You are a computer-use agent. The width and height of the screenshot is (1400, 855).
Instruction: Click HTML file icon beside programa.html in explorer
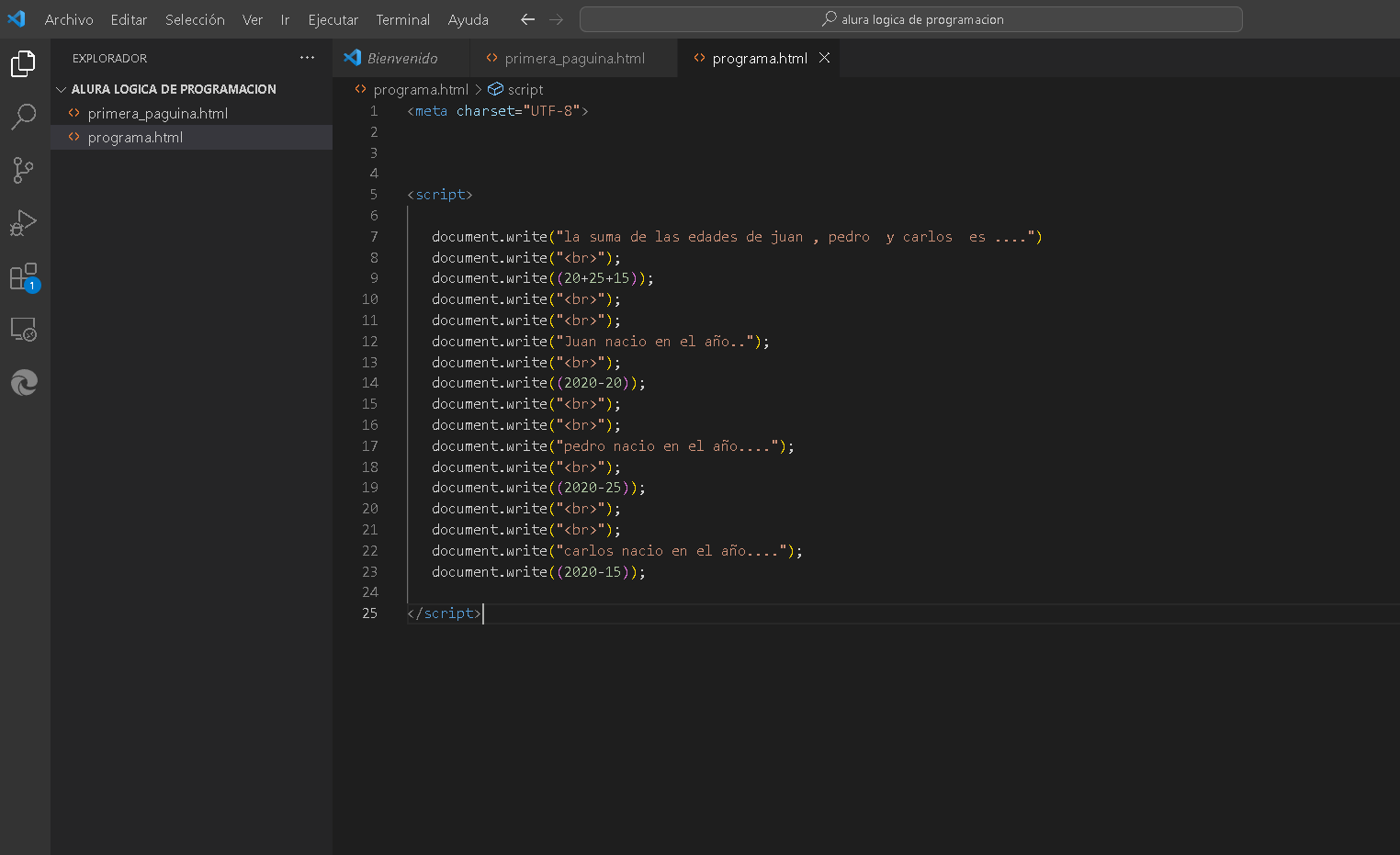point(74,137)
